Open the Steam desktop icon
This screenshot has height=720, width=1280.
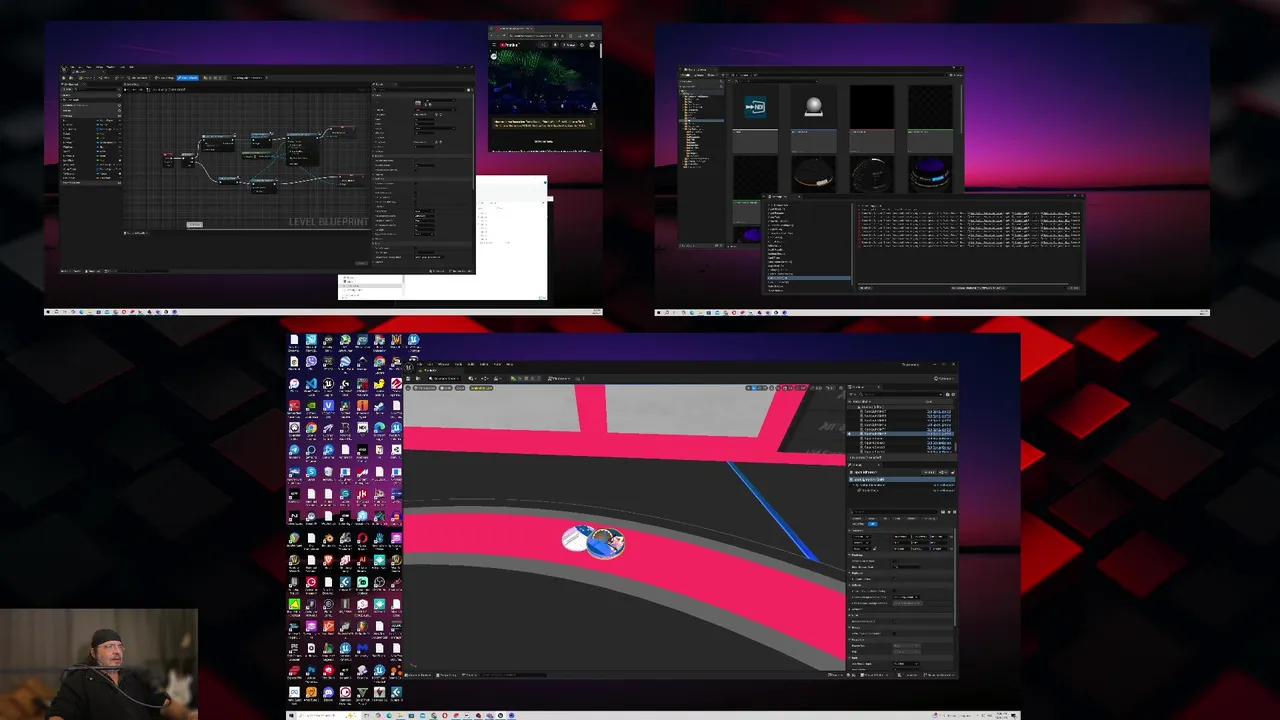coord(379,405)
